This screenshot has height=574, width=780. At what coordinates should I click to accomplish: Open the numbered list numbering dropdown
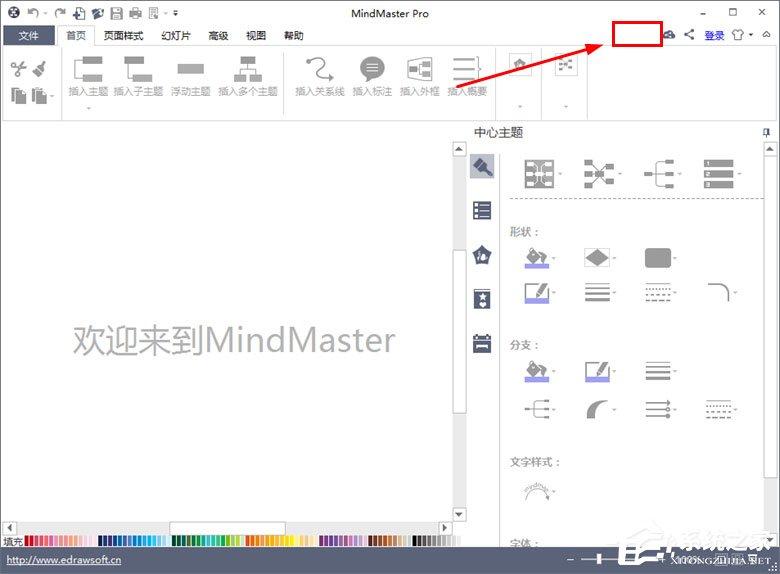point(722,174)
